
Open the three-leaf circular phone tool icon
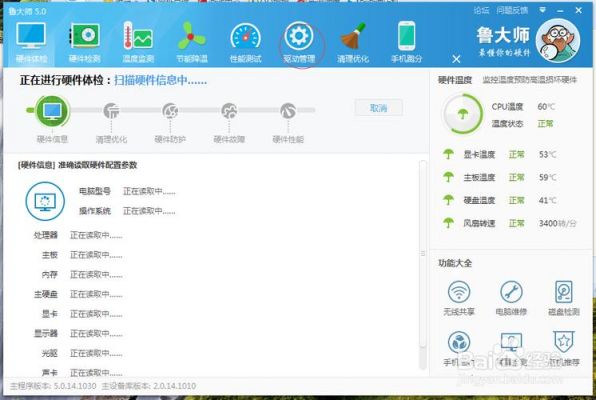point(459,342)
